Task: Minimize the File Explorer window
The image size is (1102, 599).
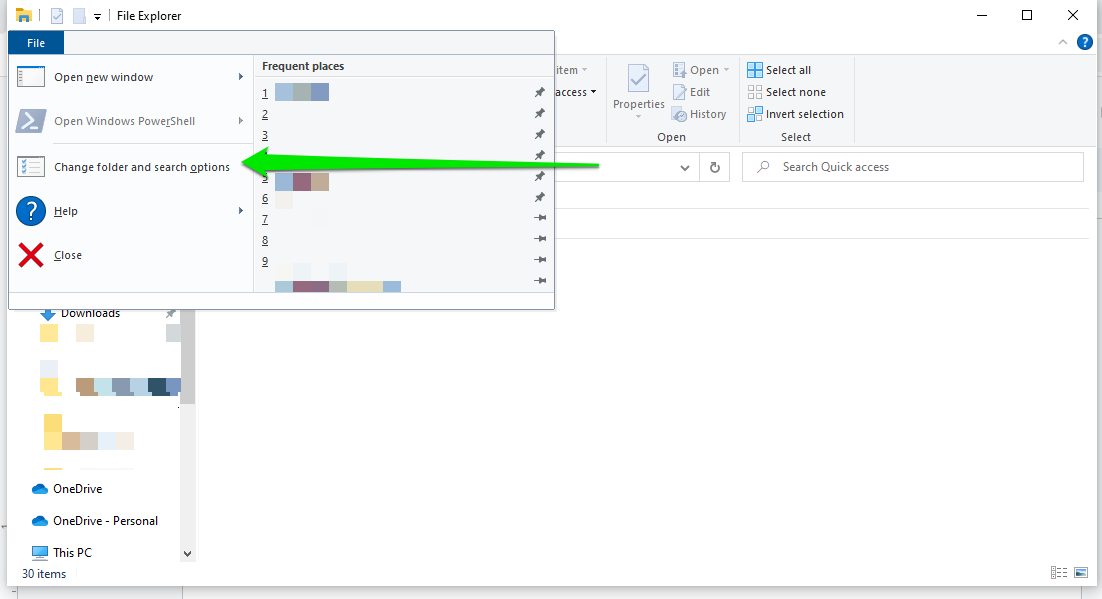Action: coord(982,15)
